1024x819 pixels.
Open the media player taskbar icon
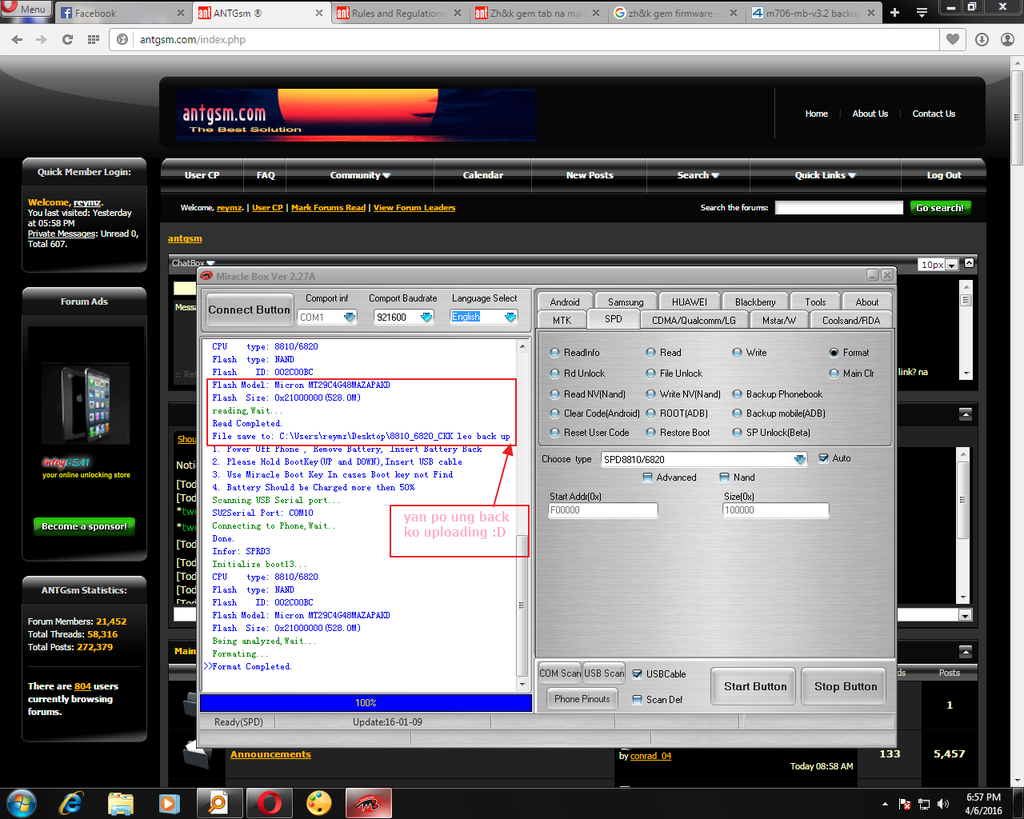click(169, 803)
